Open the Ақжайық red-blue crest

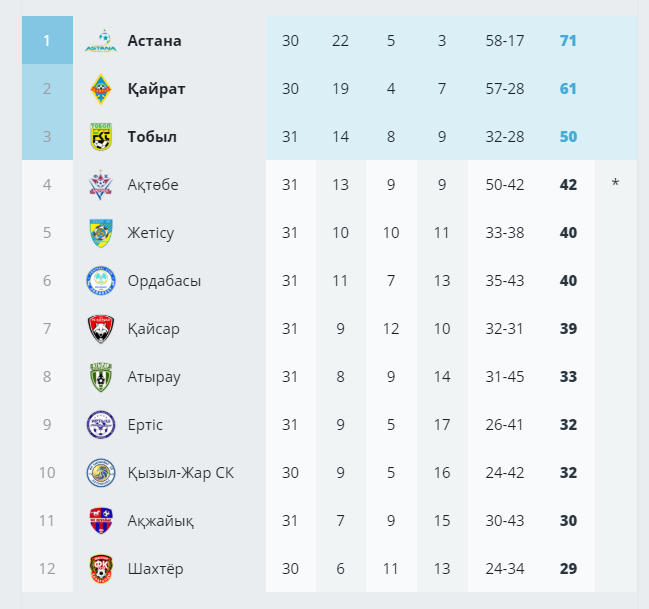tap(101, 520)
